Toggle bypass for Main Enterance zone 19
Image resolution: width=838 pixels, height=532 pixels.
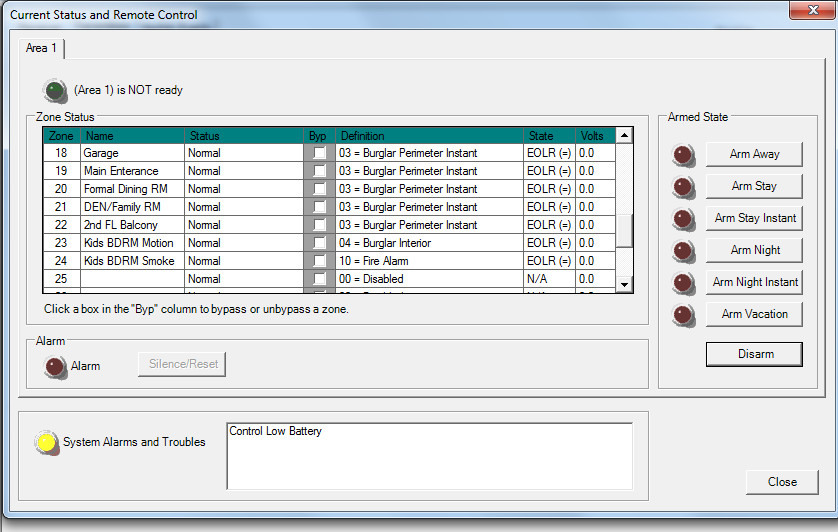tap(319, 171)
